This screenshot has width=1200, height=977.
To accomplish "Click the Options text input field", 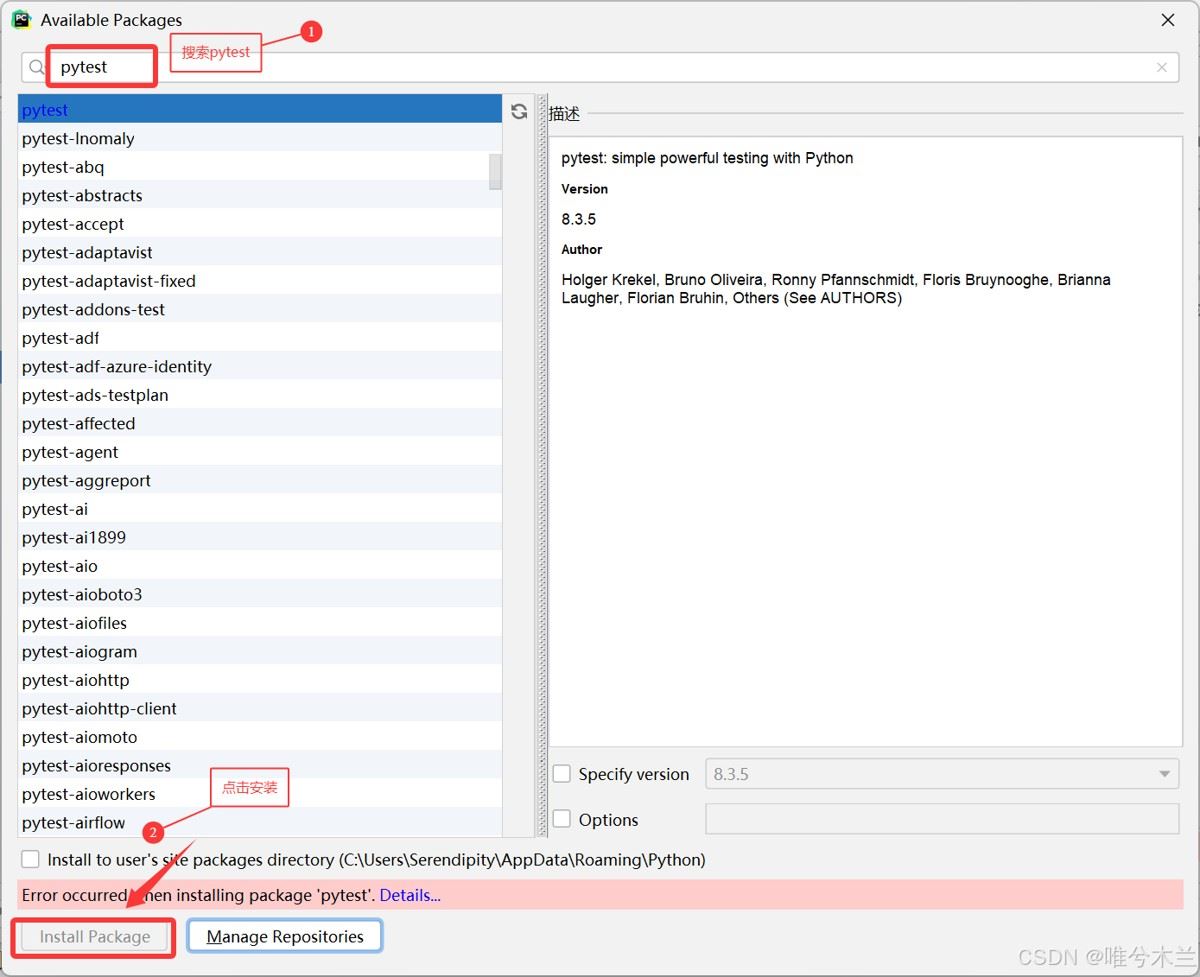I will 942,819.
